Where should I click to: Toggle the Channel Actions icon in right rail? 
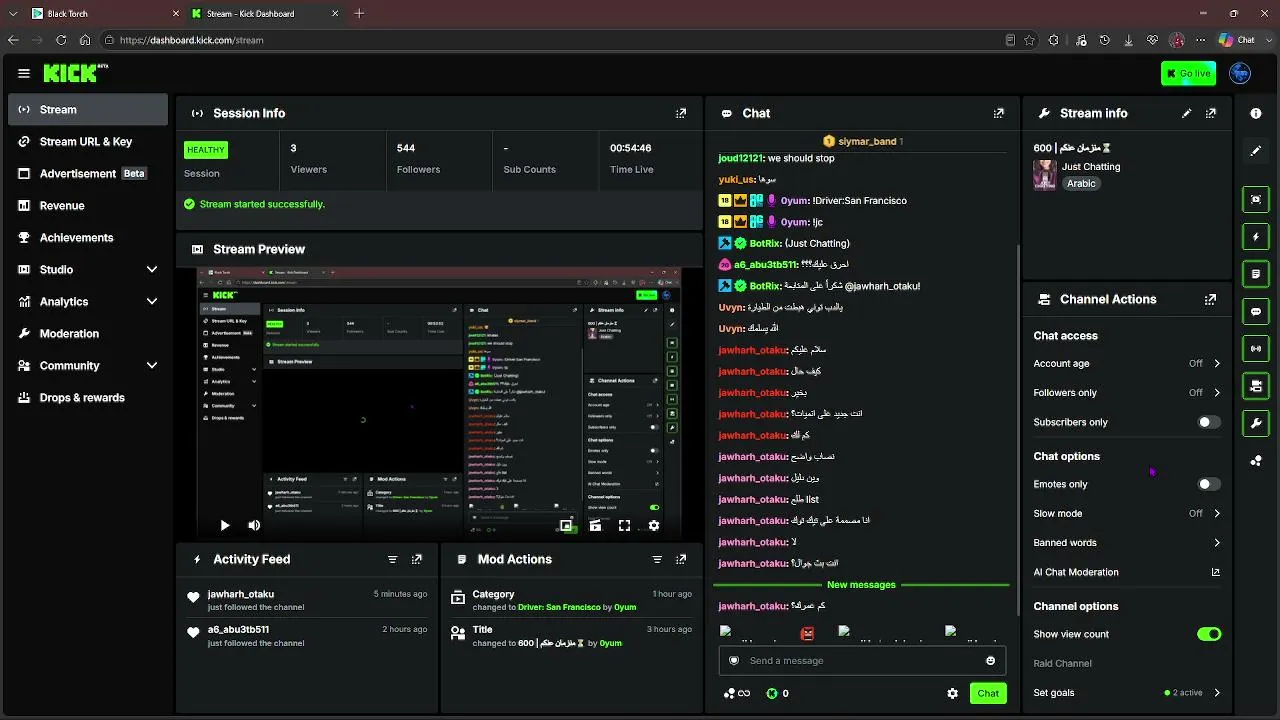click(1256, 385)
